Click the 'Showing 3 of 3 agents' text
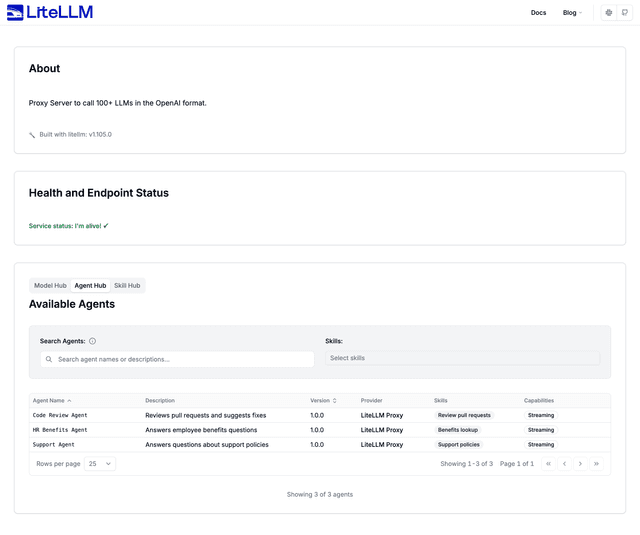This screenshot has width=640, height=535. coord(320,494)
